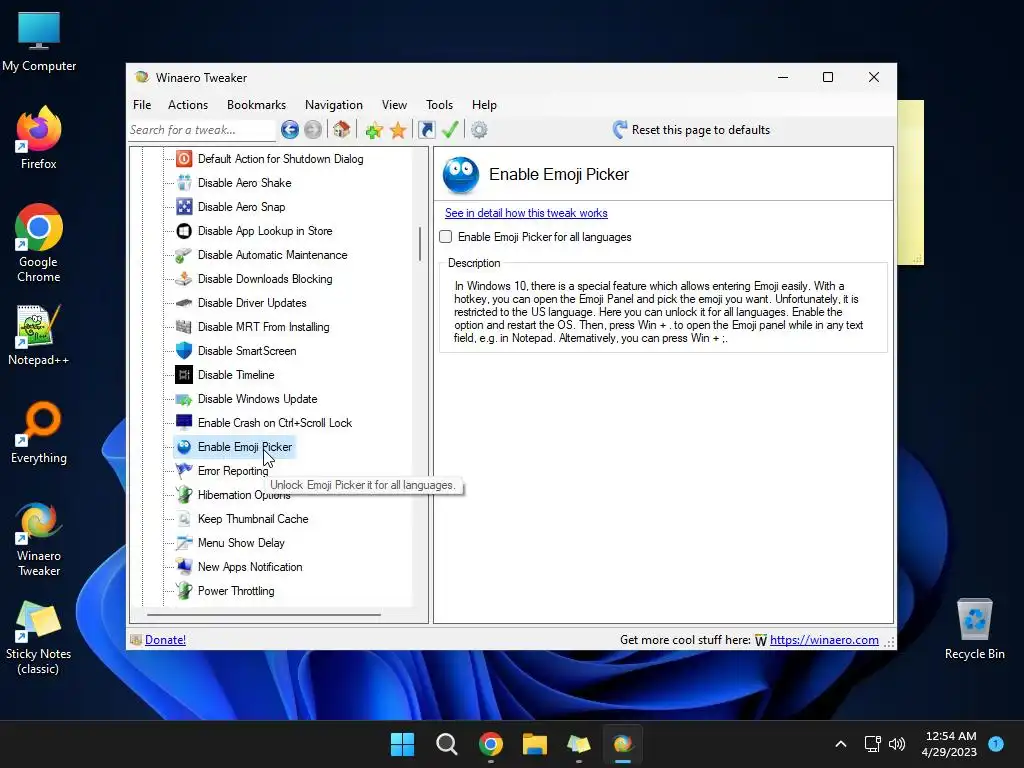Click the green checkmark toolbar icon
The height and width of the screenshot is (768, 1024).
pyautogui.click(x=450, y=129)
